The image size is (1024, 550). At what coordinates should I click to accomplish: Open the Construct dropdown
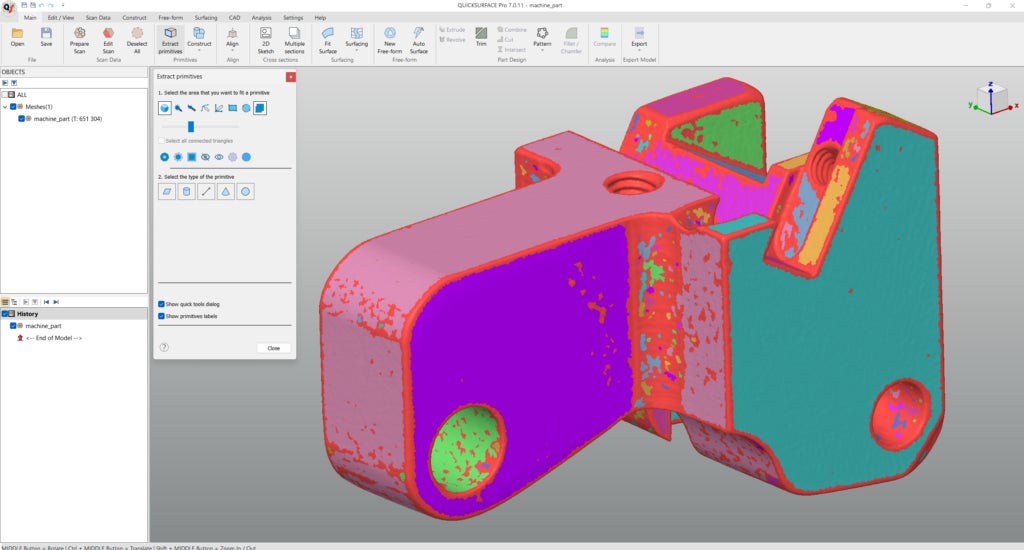coord(200,45)
